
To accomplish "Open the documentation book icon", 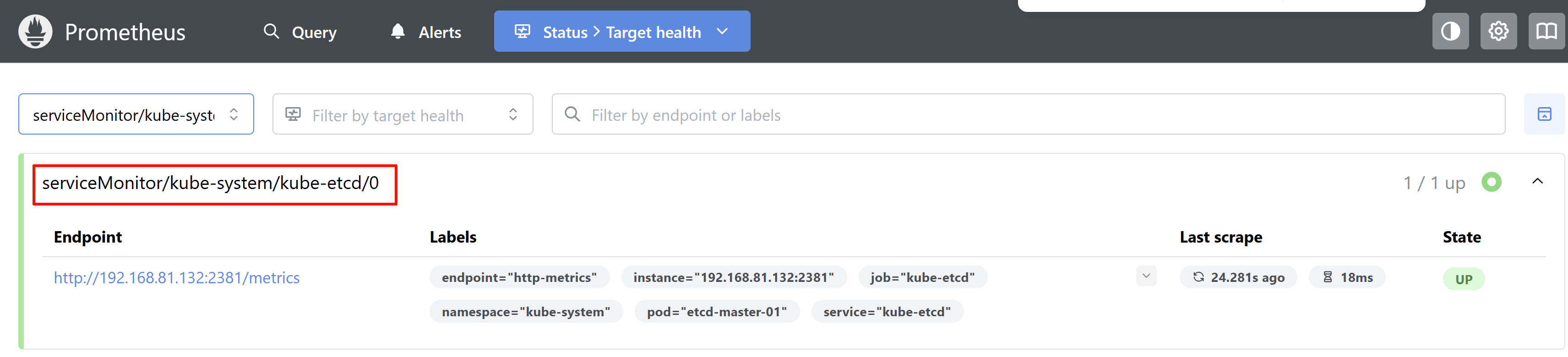I will pyautogui.click(x=1546, y=32).
